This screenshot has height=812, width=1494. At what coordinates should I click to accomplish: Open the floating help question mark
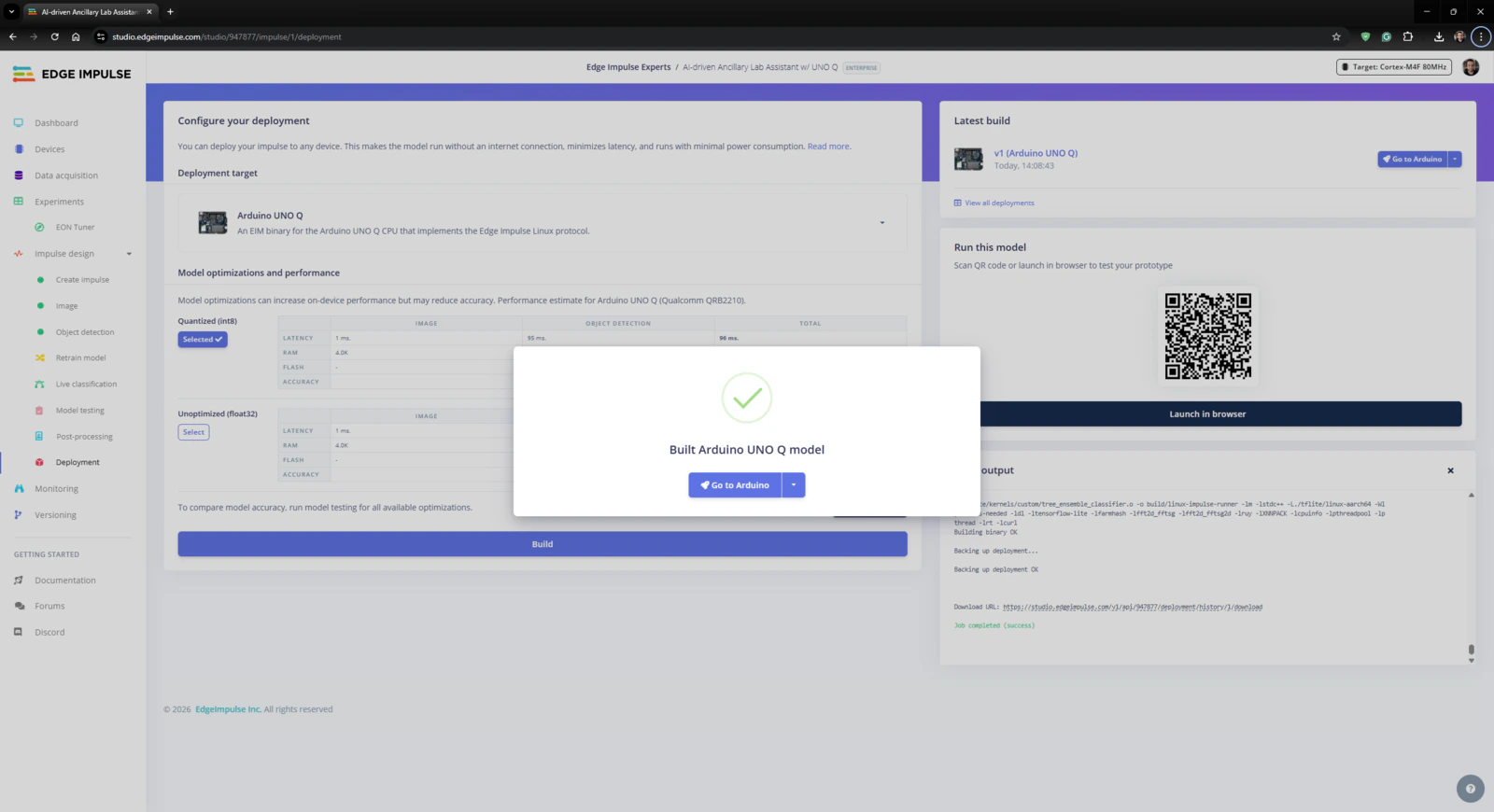(1470, 789)
